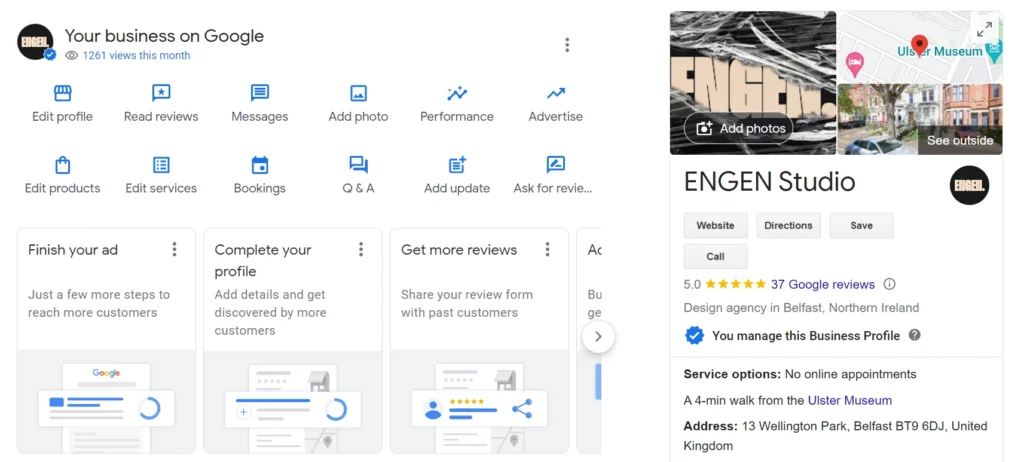
Task: Open the Get more reviews card
Action: (479, 340)
